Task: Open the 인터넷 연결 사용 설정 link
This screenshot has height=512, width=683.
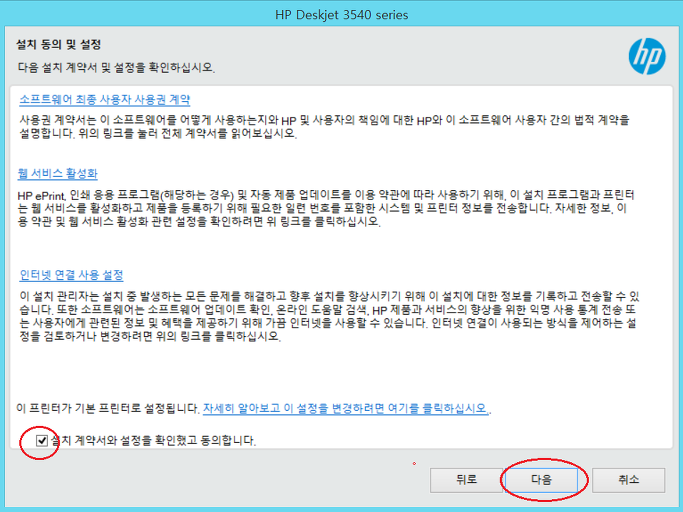Action: (x=71, y=275)
